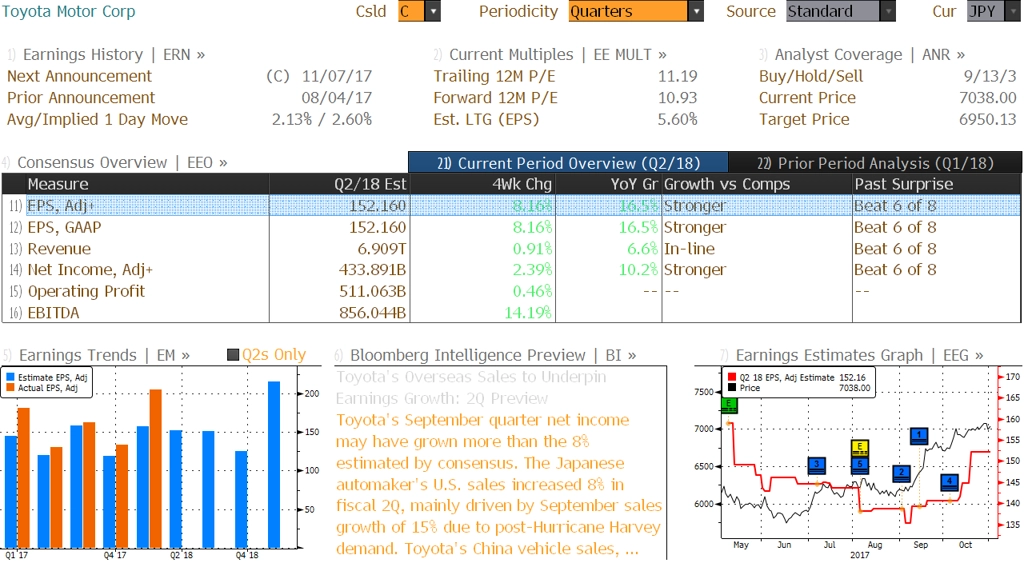This screenshot has height=563, width=1024.
Task: Open the Csld dropdown arrow
Action: pos(433,11)
